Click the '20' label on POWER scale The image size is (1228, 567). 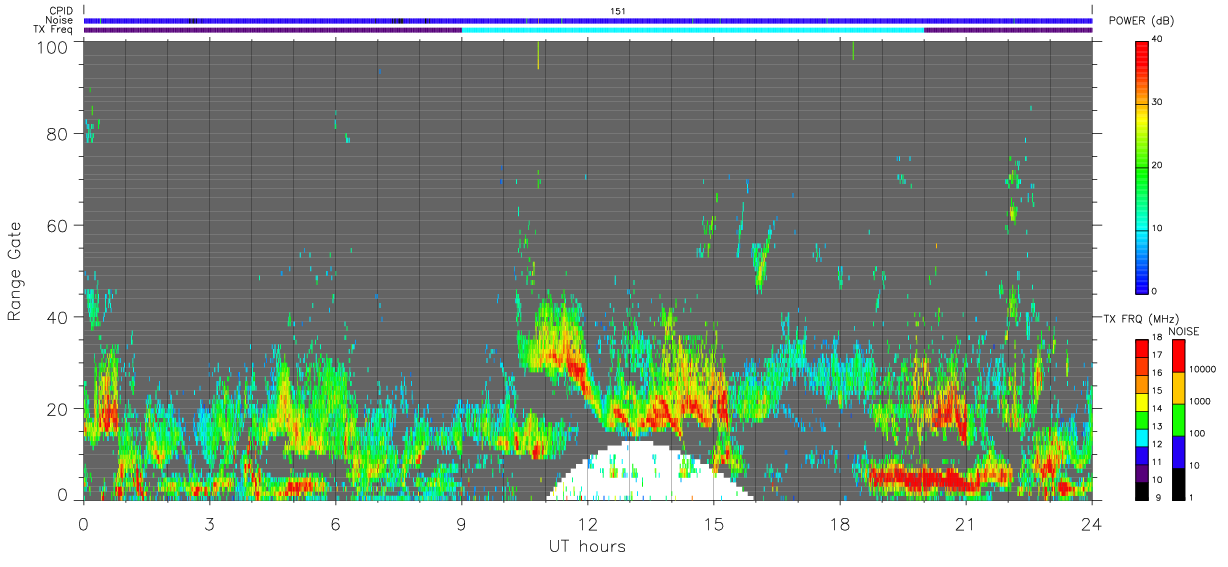(x=1159, y=165)
